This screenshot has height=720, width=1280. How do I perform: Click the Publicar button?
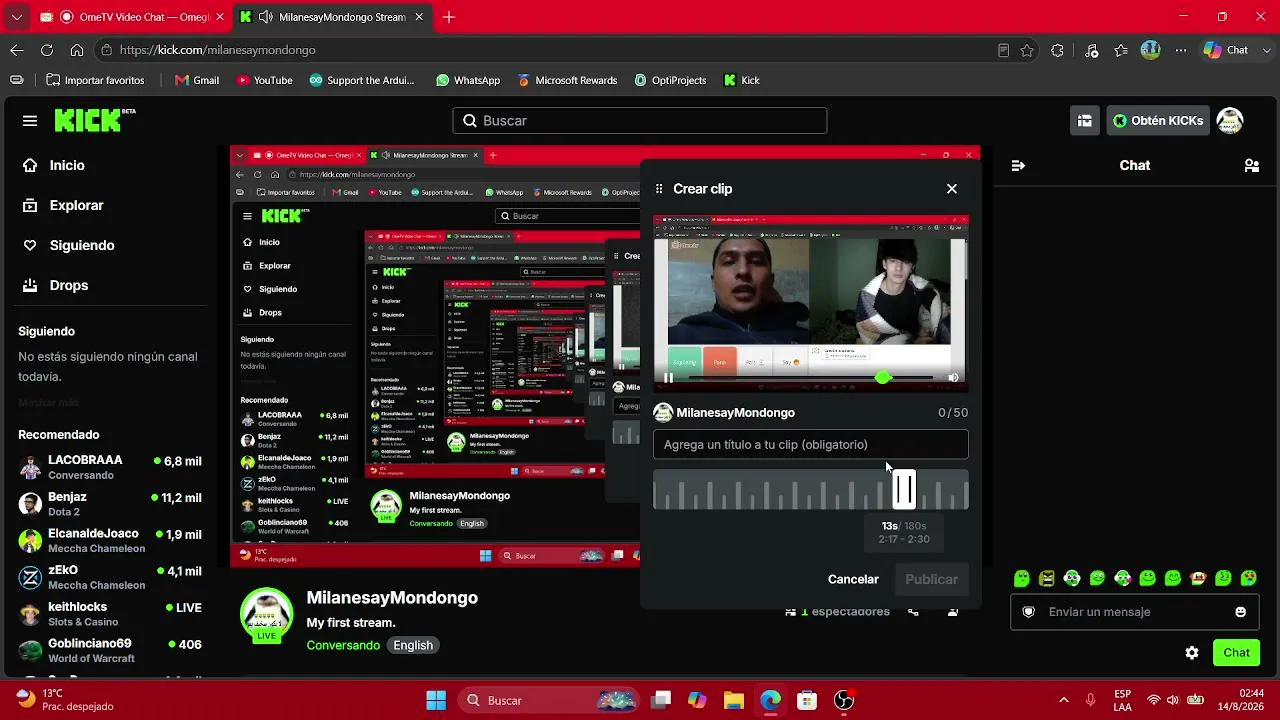coord(931,579)
